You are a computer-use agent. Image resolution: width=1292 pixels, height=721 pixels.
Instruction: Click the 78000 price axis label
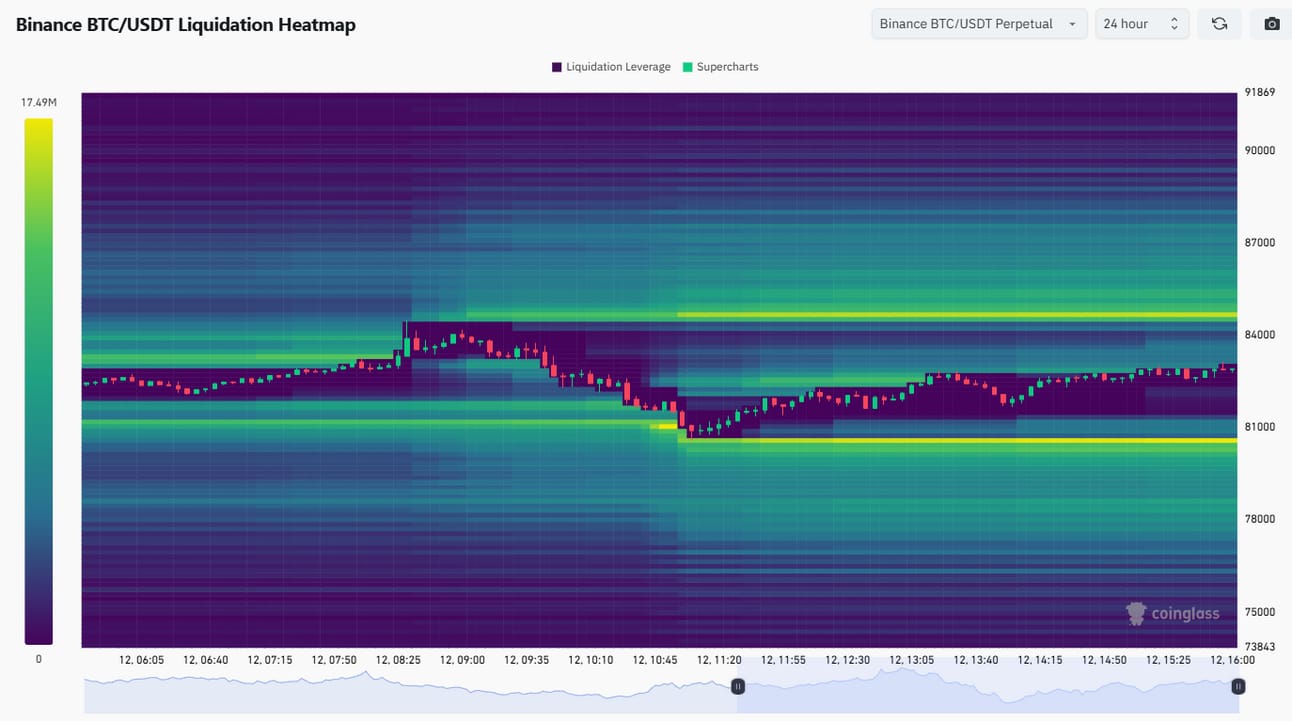point(1259,519)
